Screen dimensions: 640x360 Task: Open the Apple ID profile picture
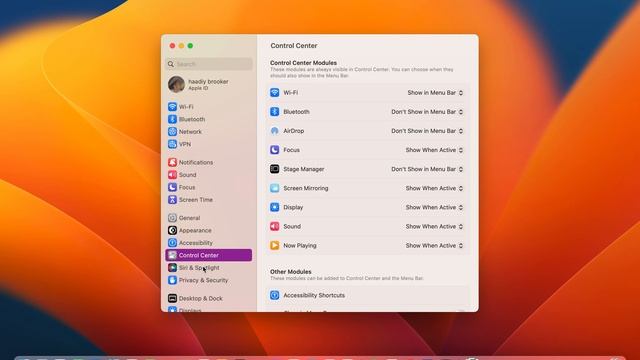click(176, 84)
